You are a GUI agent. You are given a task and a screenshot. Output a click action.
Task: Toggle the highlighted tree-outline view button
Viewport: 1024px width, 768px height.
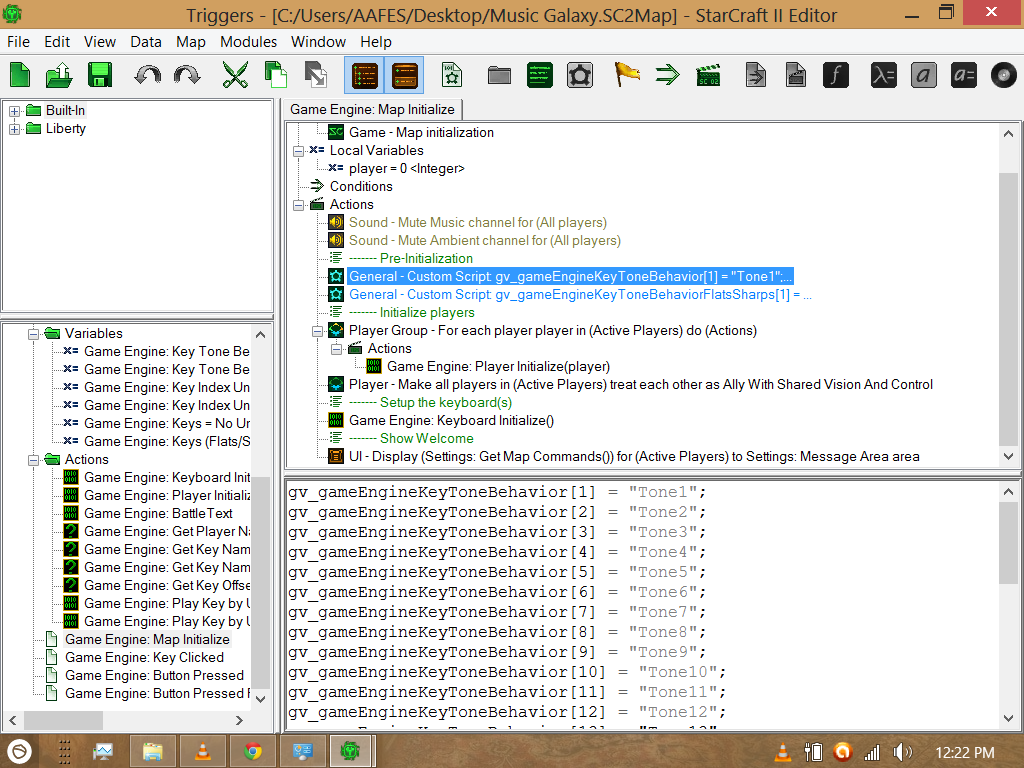(364, 74)
